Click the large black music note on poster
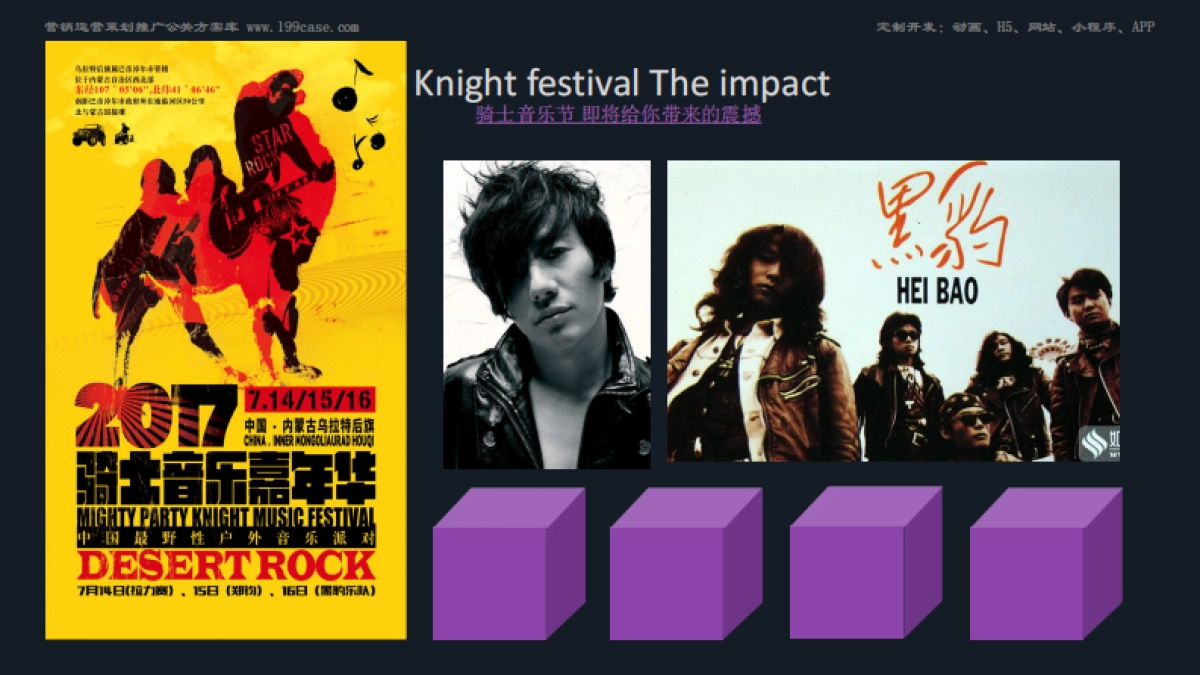This screenshot has height=675, width=1200. tap(352, 85)
